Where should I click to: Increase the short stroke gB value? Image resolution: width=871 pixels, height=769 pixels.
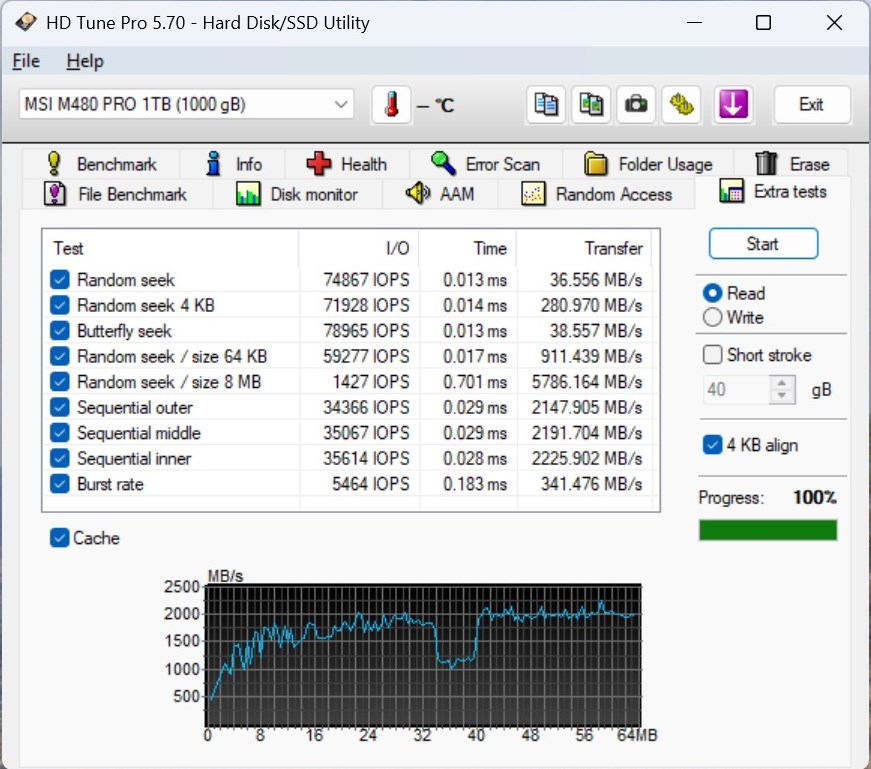(x=782, y=383)
